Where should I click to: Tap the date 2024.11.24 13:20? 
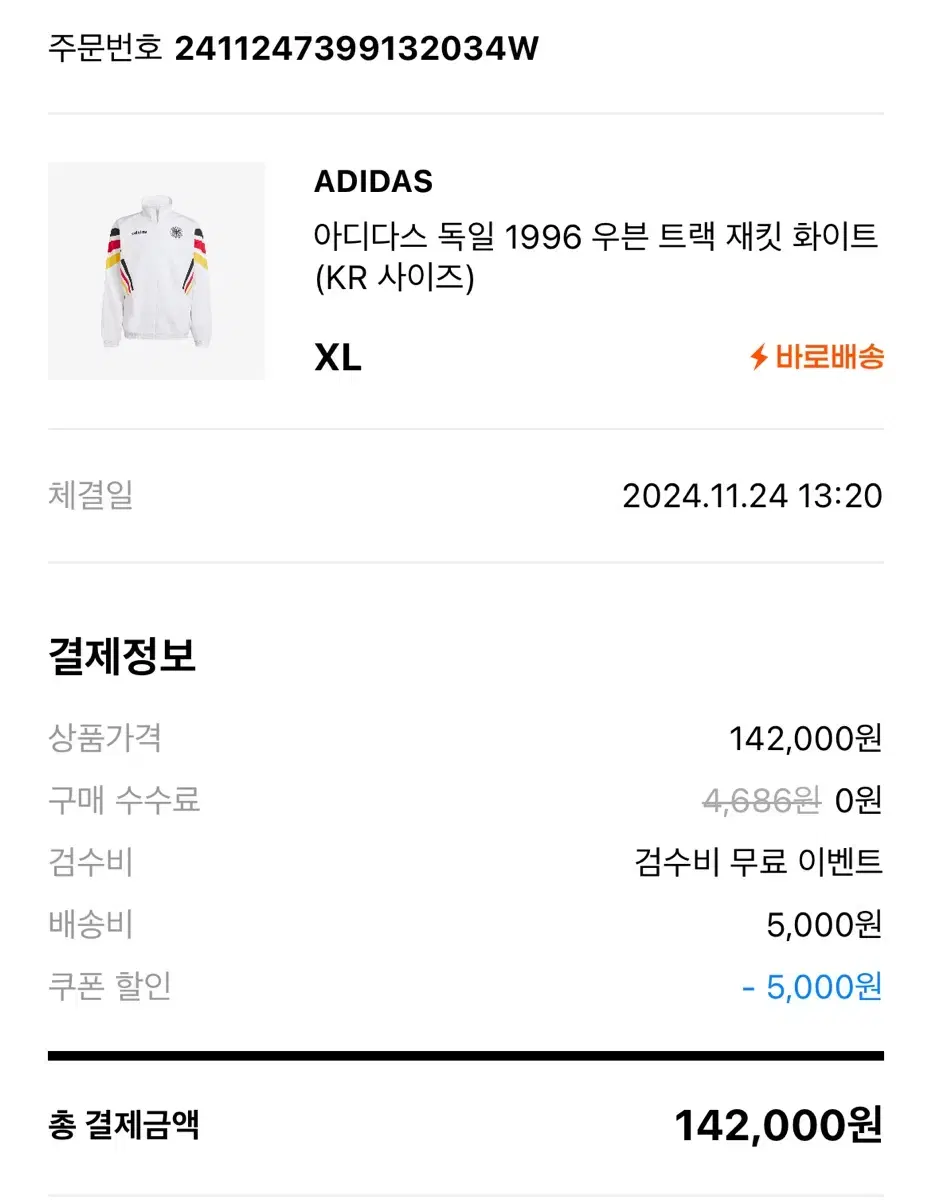click(x=752, y=496)
